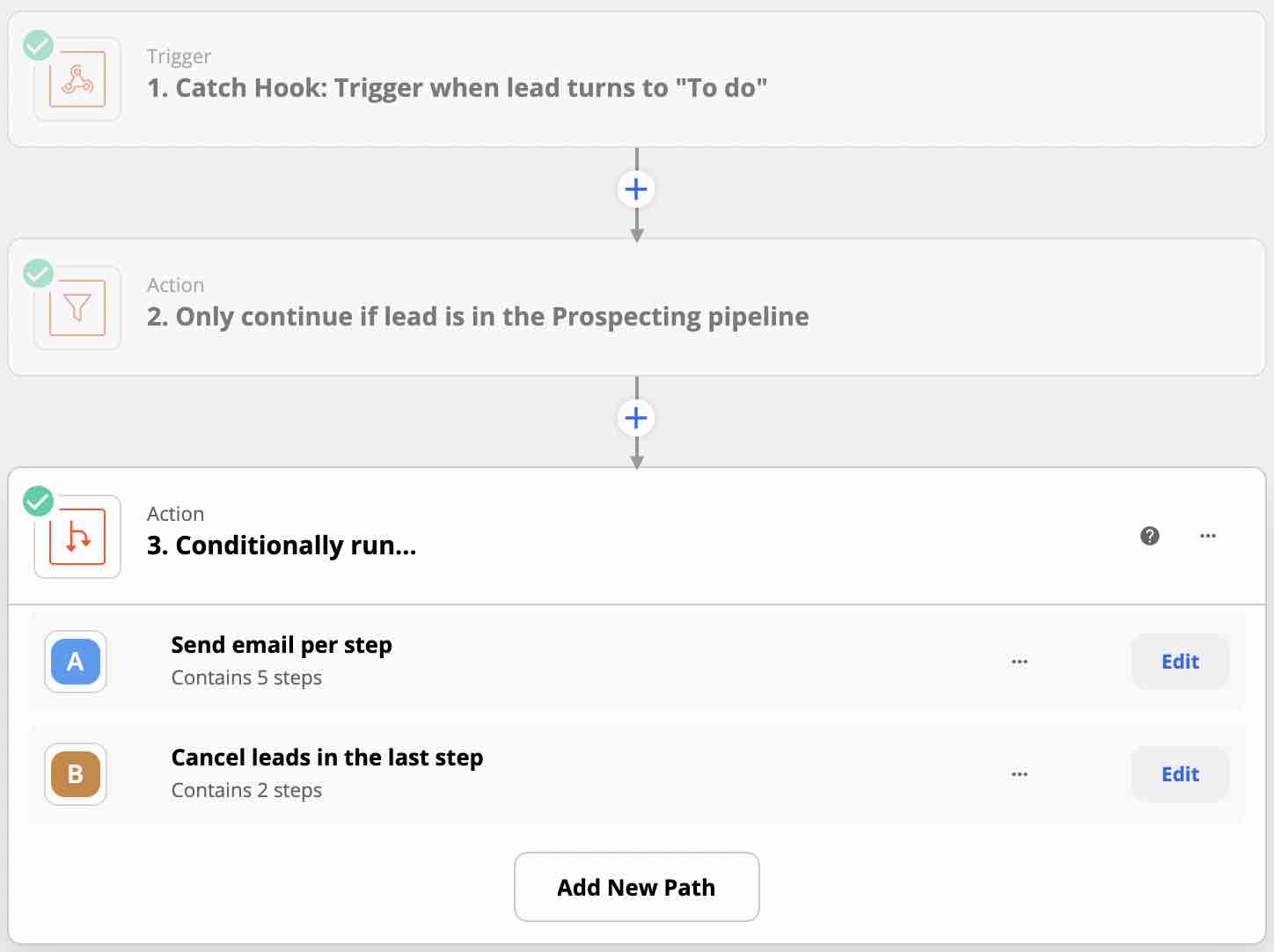Click the conditional paths icon on step 3
This screenshot has width=1274, height=952.
coord(77,537)
